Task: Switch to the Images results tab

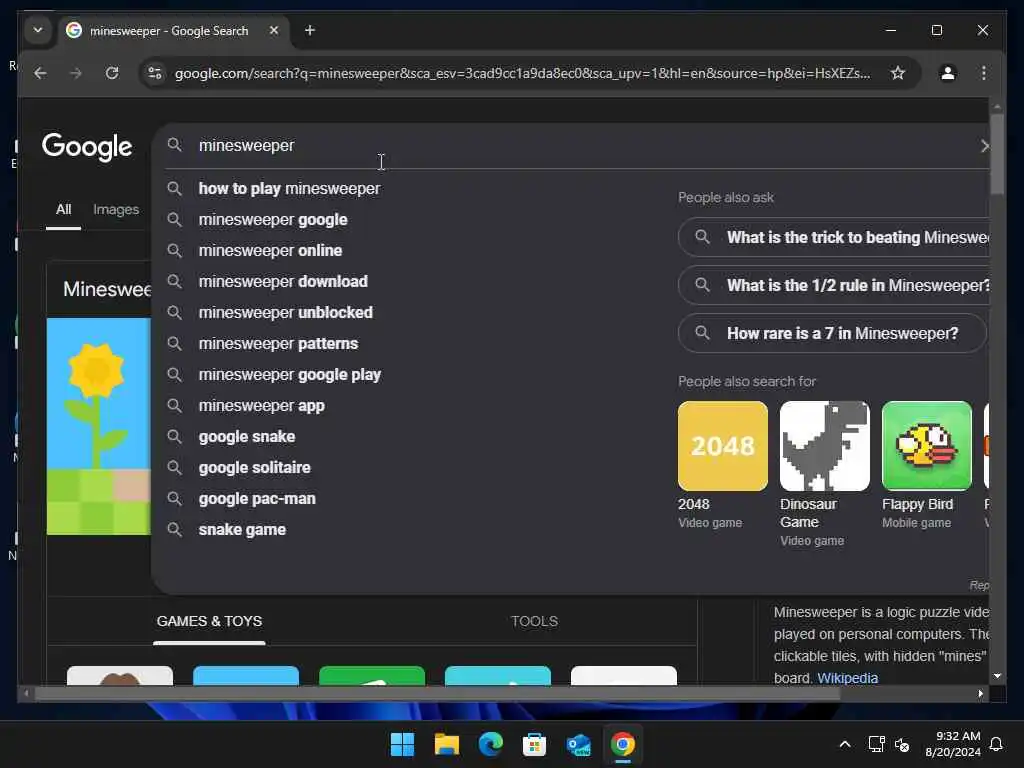Action: (116, 210)
